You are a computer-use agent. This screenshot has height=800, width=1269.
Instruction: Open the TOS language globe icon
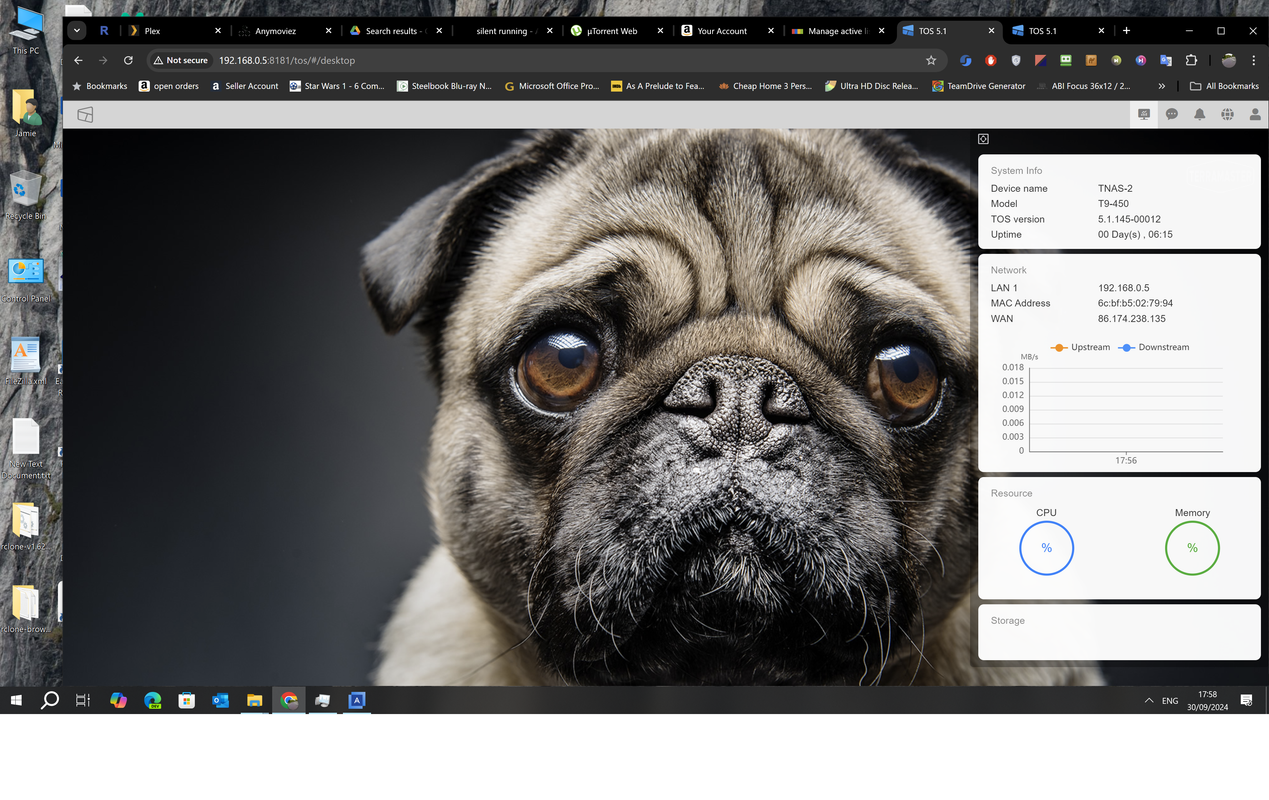(x=1227, y=114)
